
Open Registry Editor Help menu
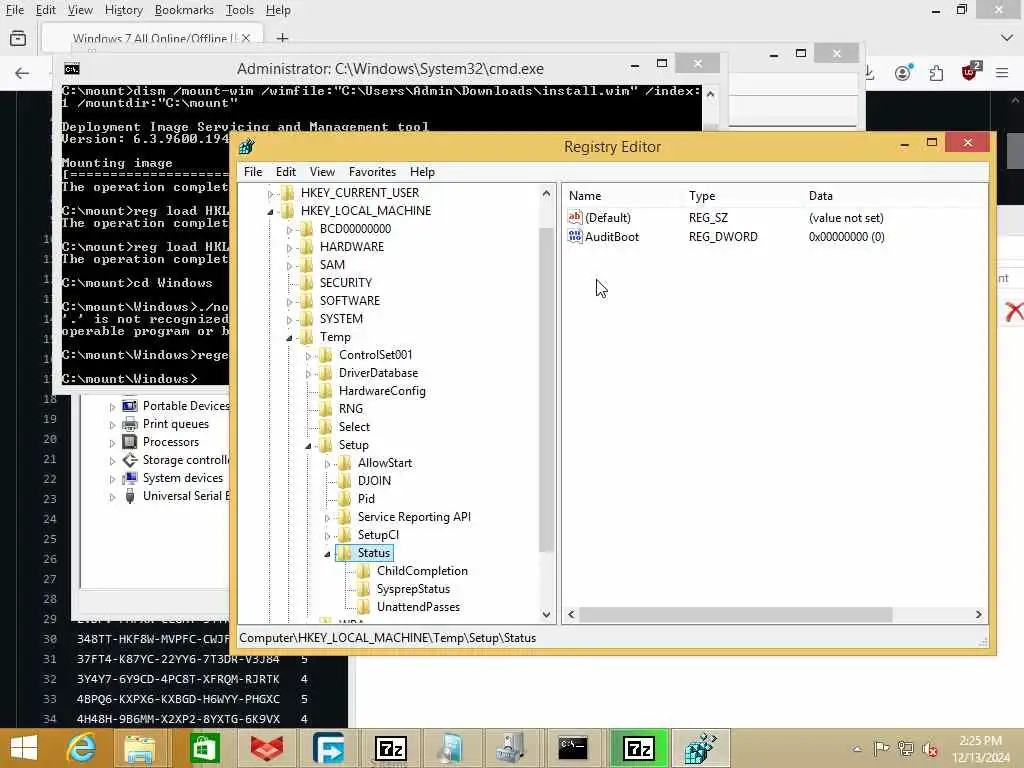pyautogui.click(x=422, y=172)
